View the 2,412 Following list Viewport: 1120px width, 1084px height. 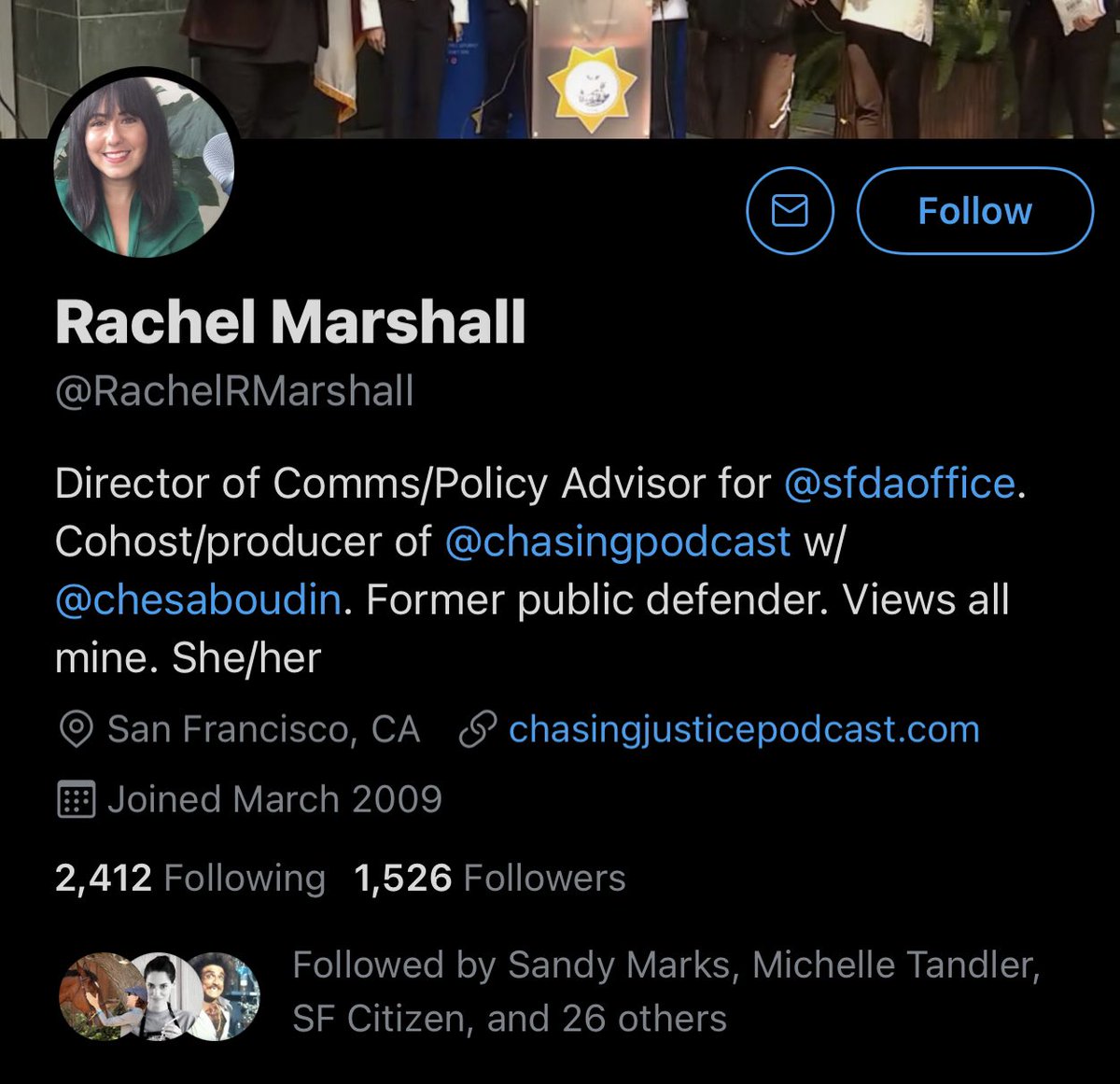(190, 878)
